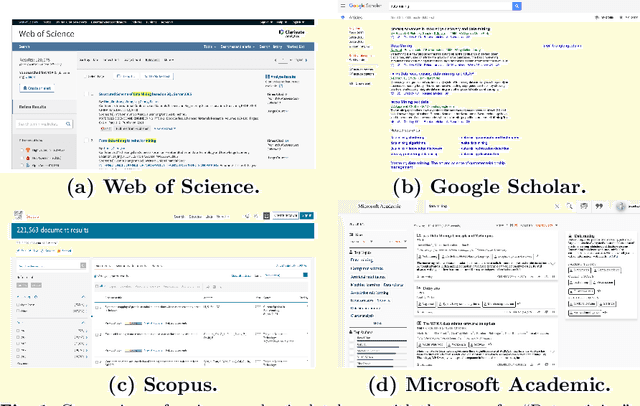Viewport: 640px width, 406px height.
Task: Tick the second Web of Science result checkbox
Action: point(86,142)
